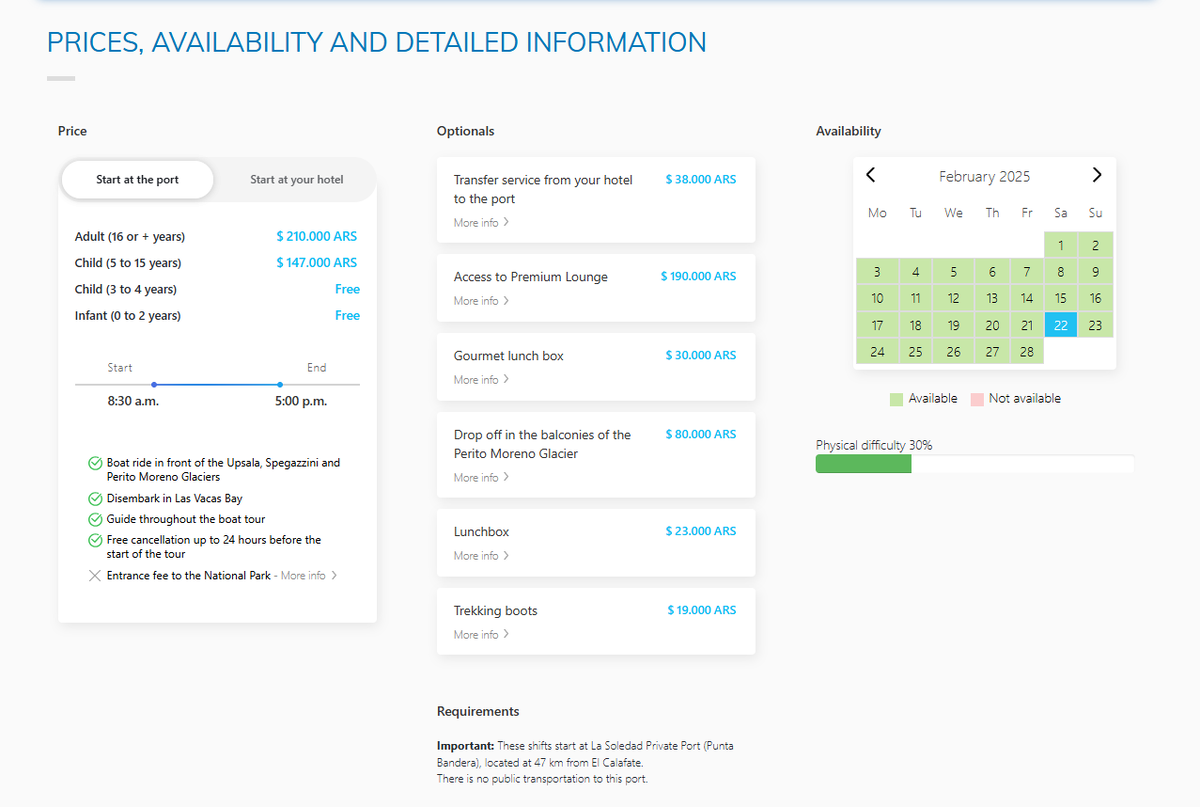This screenshot has height=807, width=1200.
Task: Click the 'Access to Premium Lounge' title
Action: click(x=530, y=277)
